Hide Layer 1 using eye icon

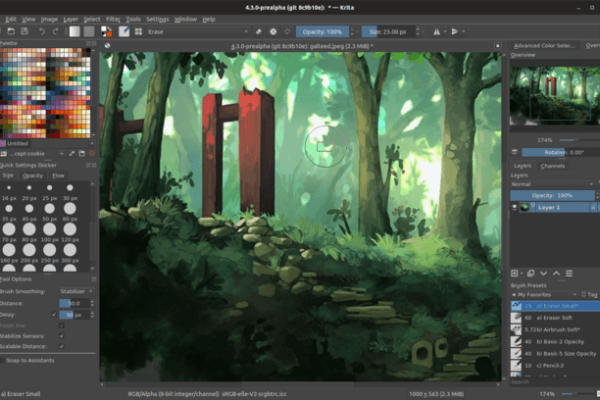(514, 207)
